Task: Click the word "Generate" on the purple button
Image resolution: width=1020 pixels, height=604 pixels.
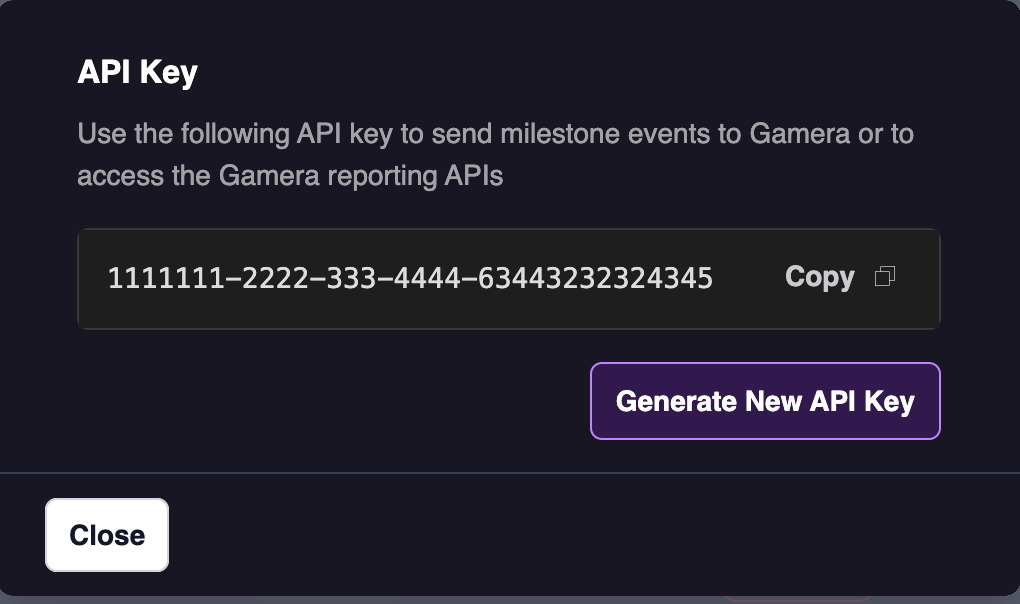Action: (x=676, y=401)
